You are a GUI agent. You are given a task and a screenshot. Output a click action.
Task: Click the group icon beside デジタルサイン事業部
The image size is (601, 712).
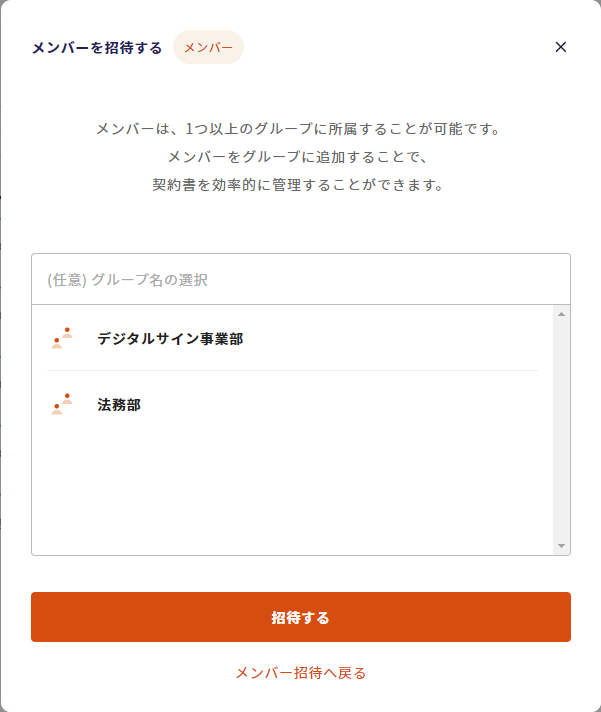[62, 338]
